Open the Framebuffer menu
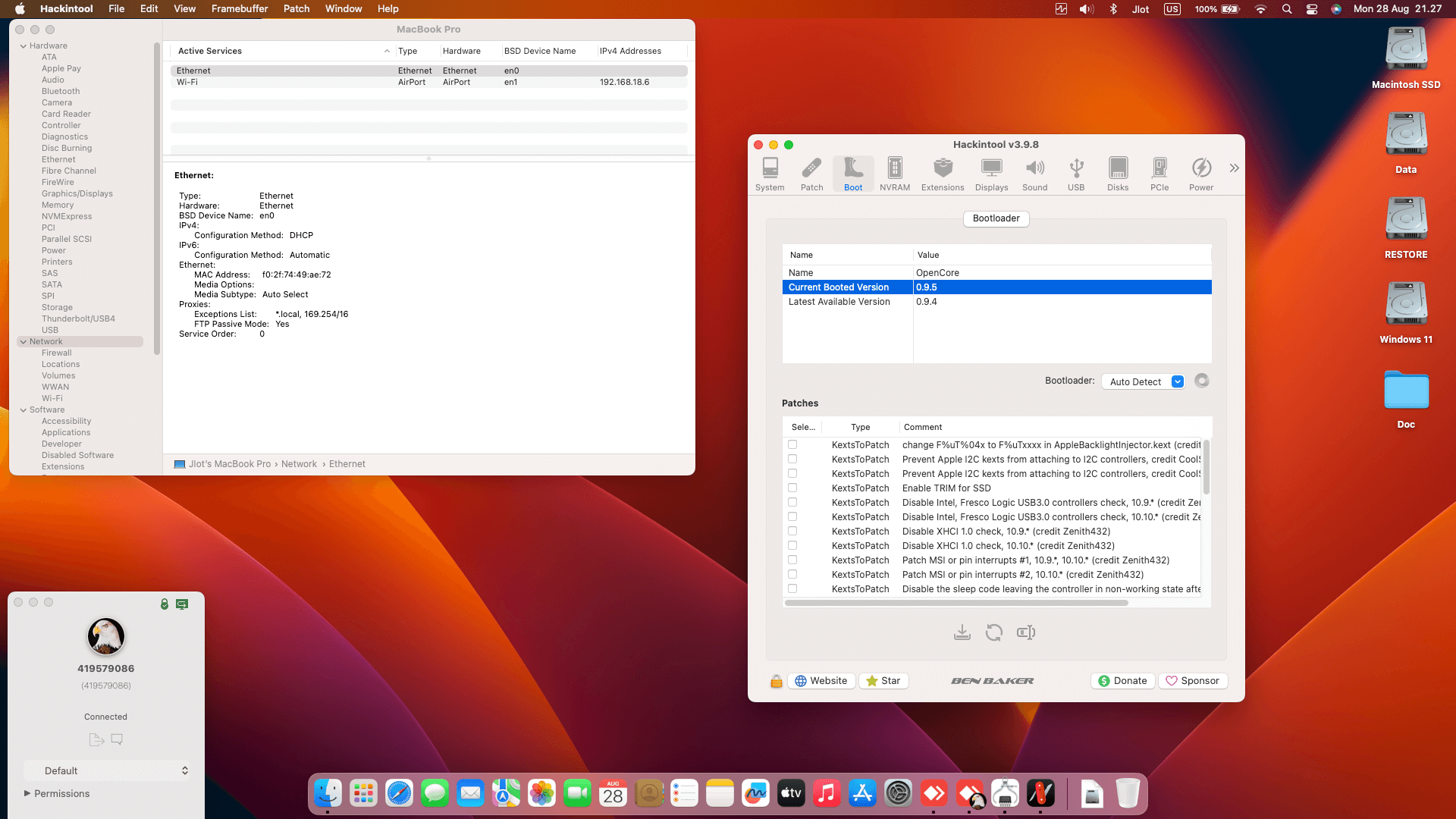The height and width of the screenshot is (819, 1456). (239, 9)
